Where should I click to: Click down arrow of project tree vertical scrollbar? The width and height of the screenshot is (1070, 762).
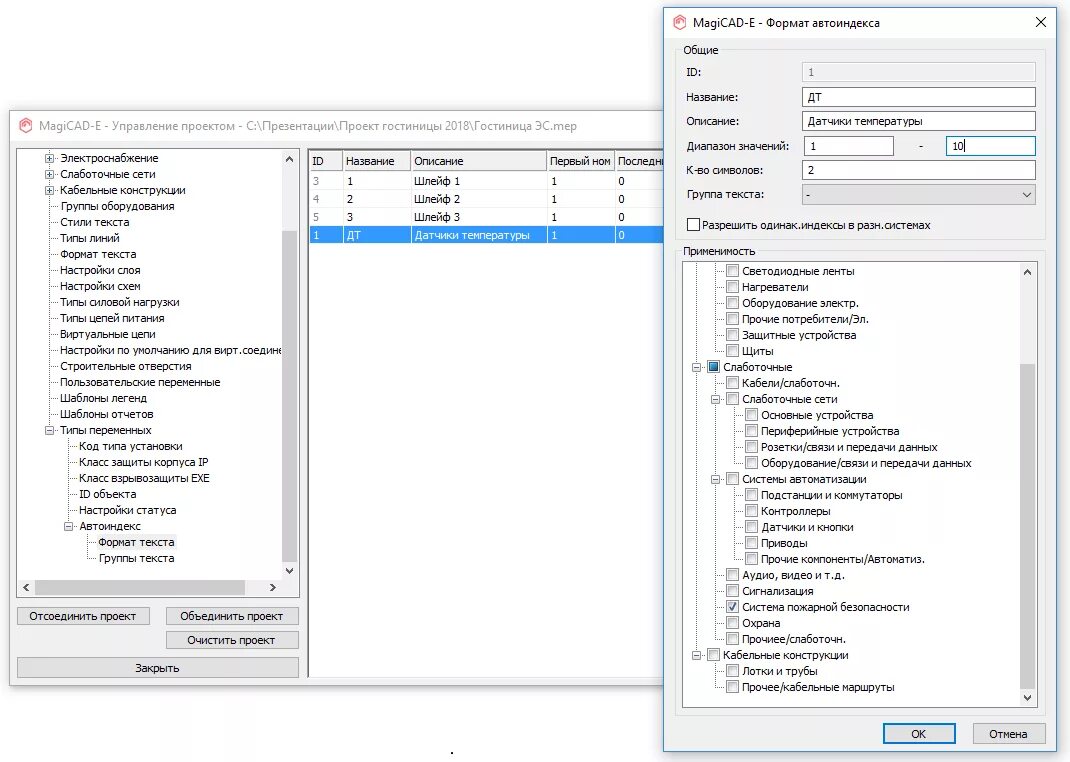pos(289,570)
